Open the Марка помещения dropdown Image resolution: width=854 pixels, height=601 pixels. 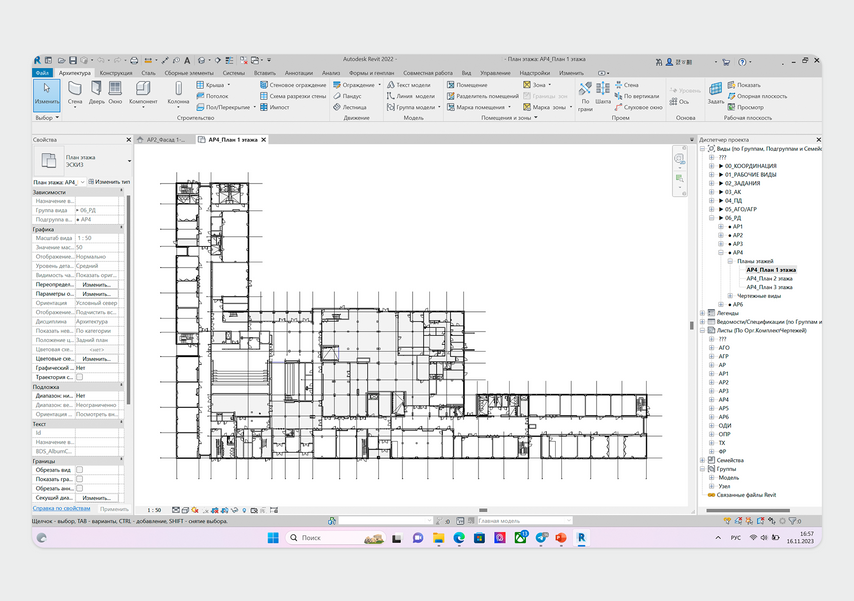pos(509,107)
